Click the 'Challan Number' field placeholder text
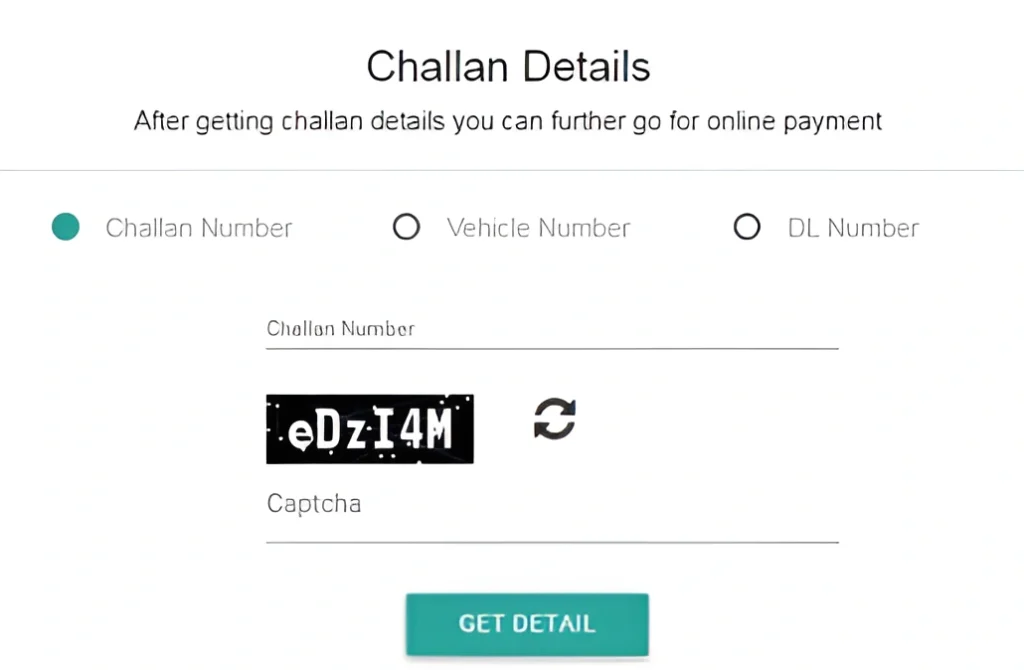Screen dimensions: 1024x670 coord(340,329)
